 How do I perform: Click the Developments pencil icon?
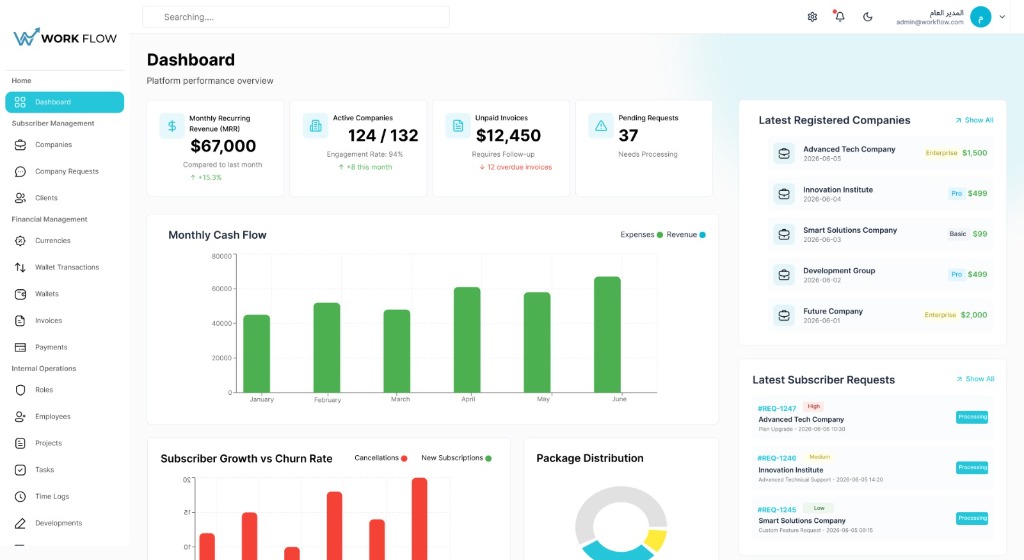[x=20, y=523]
